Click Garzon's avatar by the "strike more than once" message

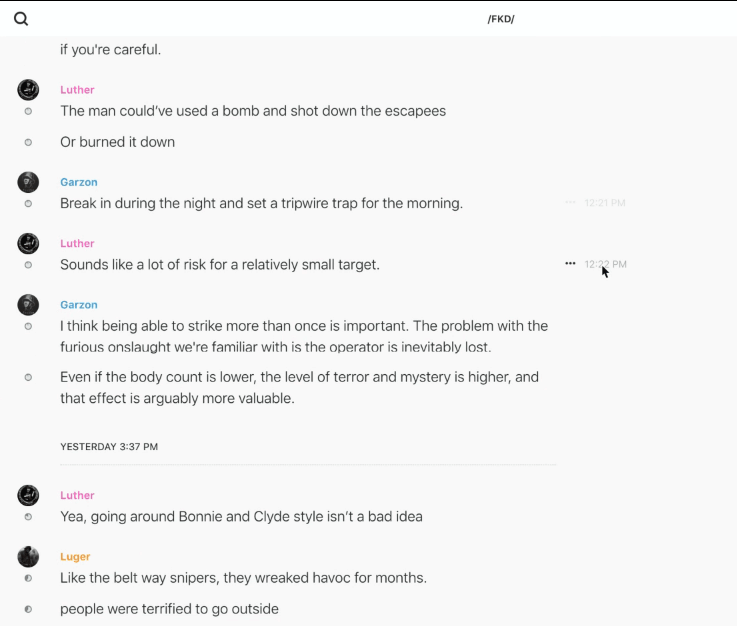pos(28,305)
